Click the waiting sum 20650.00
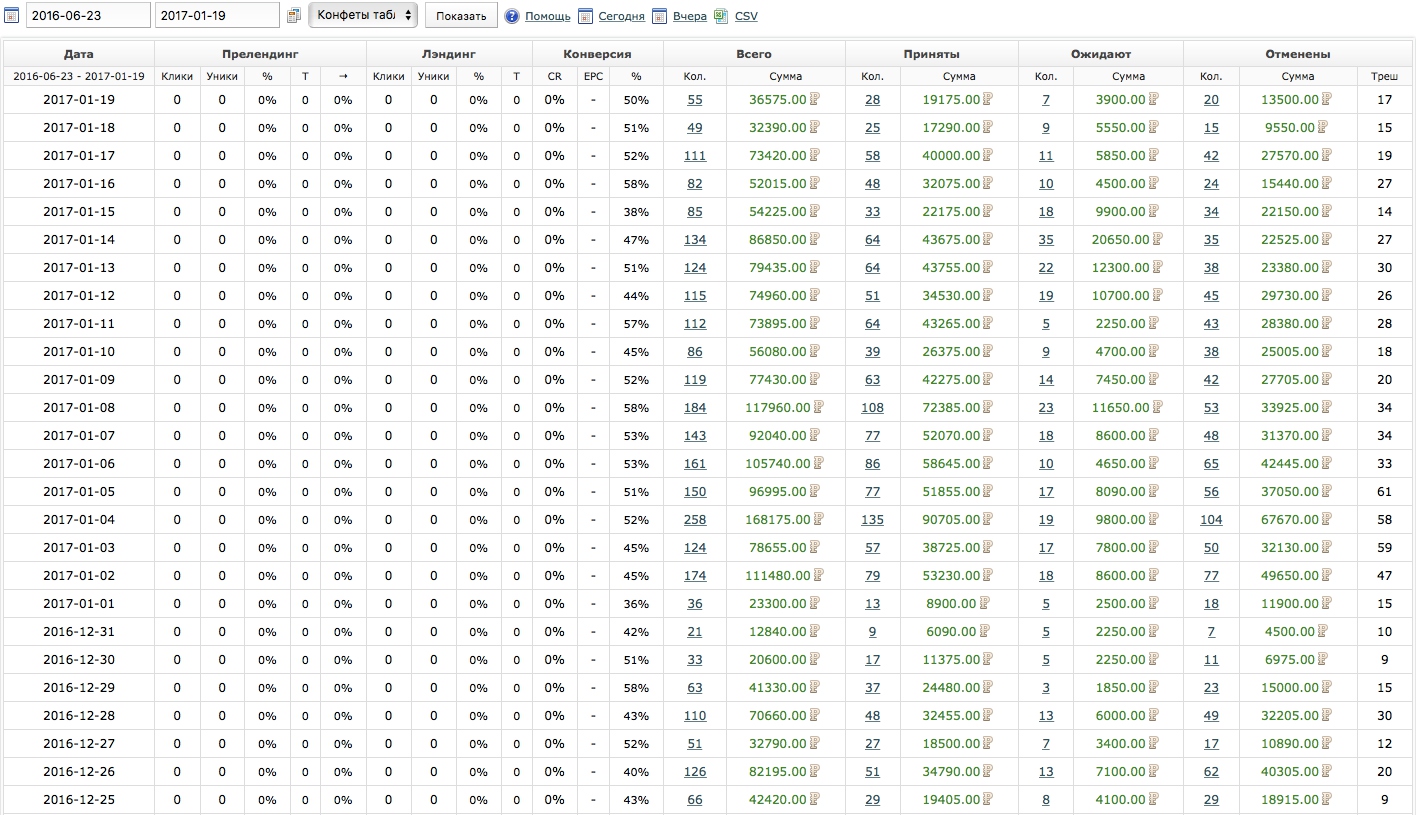The width and height of the screenshot is (1416, 815). 1123,240
